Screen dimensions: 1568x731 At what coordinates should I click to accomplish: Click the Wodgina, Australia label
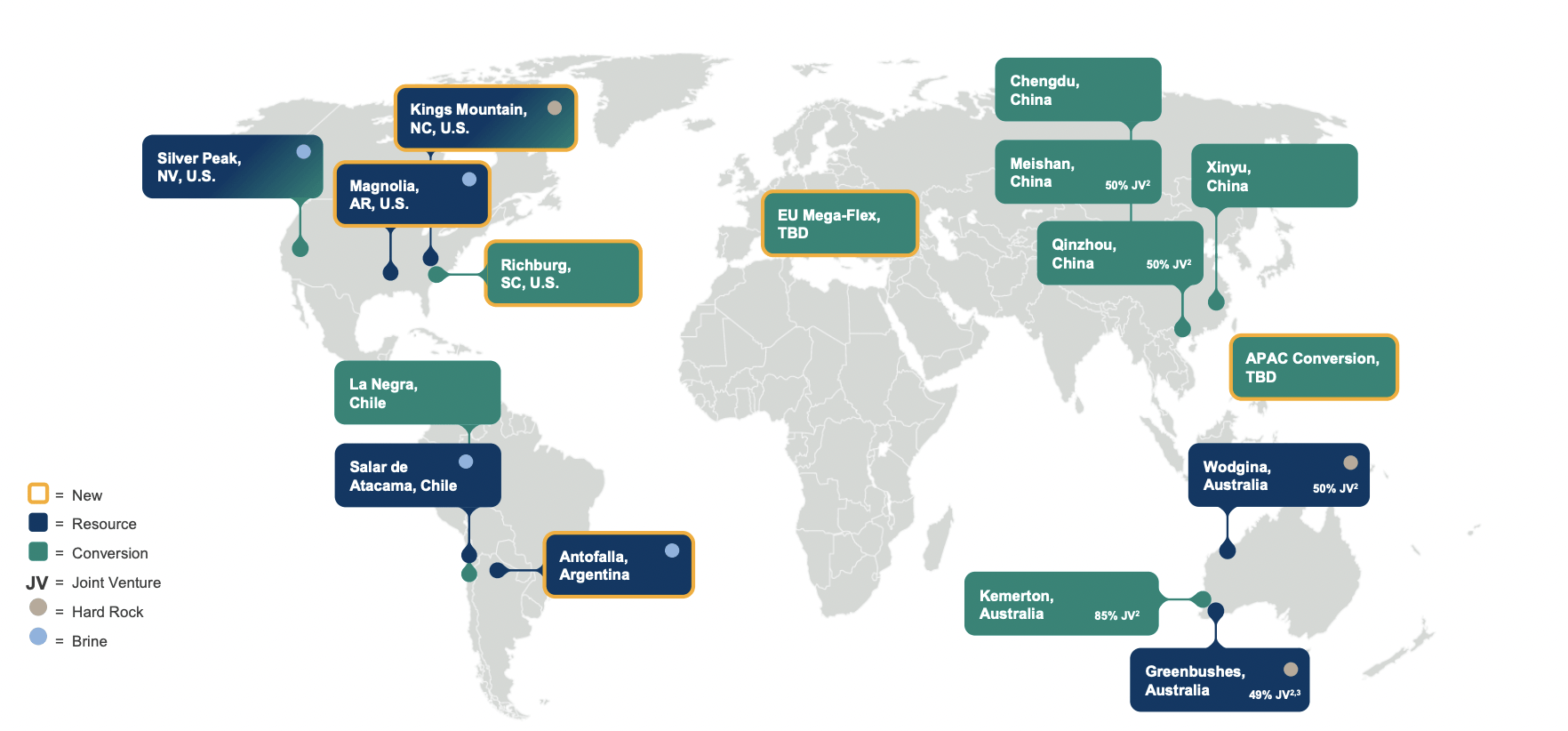tap(1279, 476)
